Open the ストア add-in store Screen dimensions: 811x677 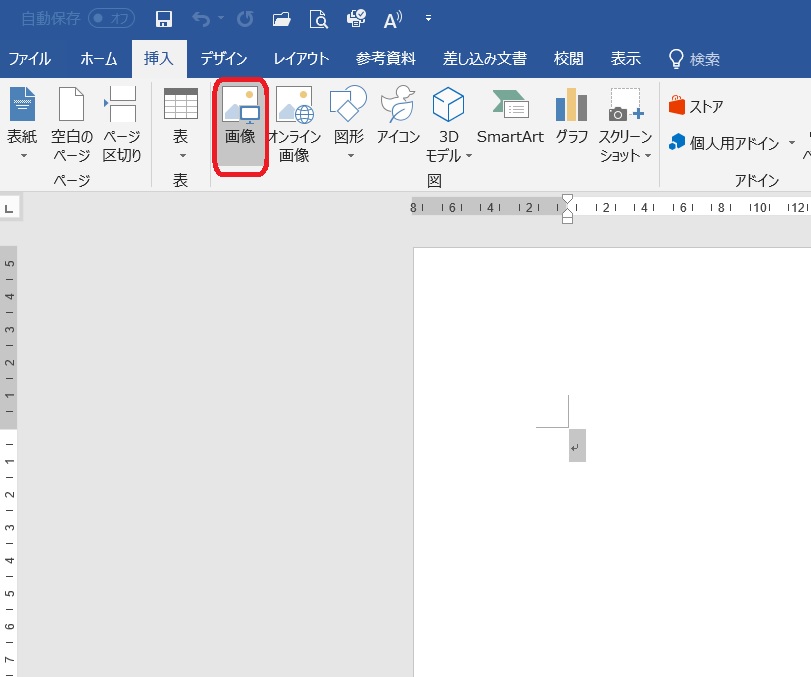pos(695,106)
